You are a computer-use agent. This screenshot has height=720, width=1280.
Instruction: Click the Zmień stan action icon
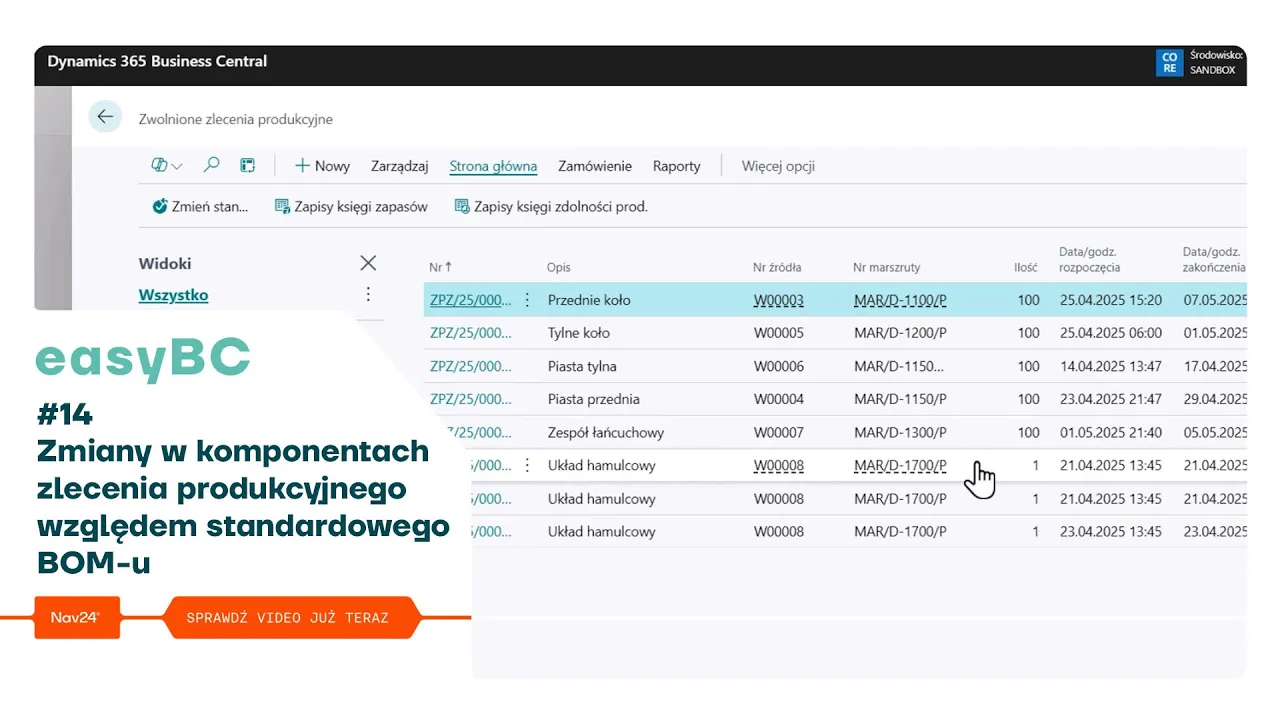160,207
